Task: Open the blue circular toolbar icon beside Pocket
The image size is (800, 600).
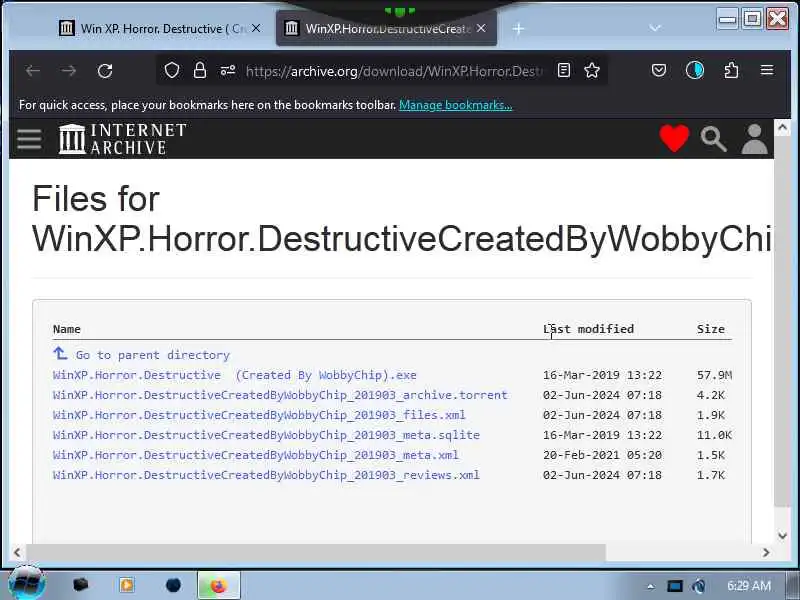Action: pos(694,70)
